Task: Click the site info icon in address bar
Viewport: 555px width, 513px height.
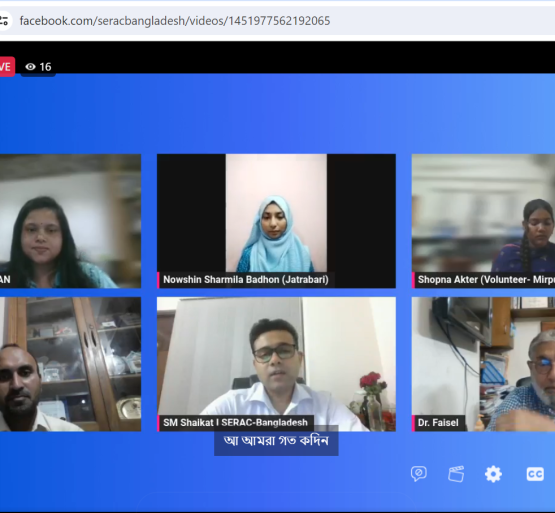Action: tap(4, 21)
